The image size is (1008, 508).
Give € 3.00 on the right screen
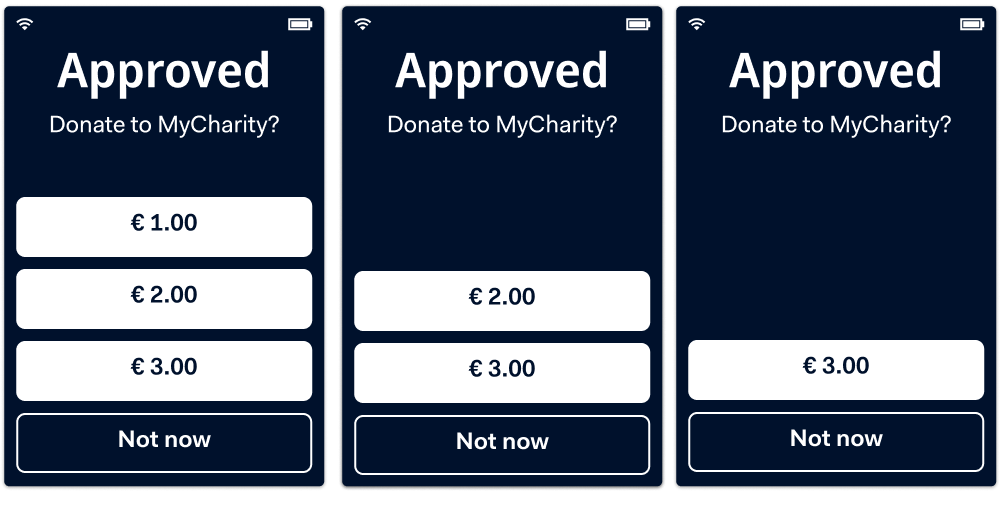pos(836,370)
